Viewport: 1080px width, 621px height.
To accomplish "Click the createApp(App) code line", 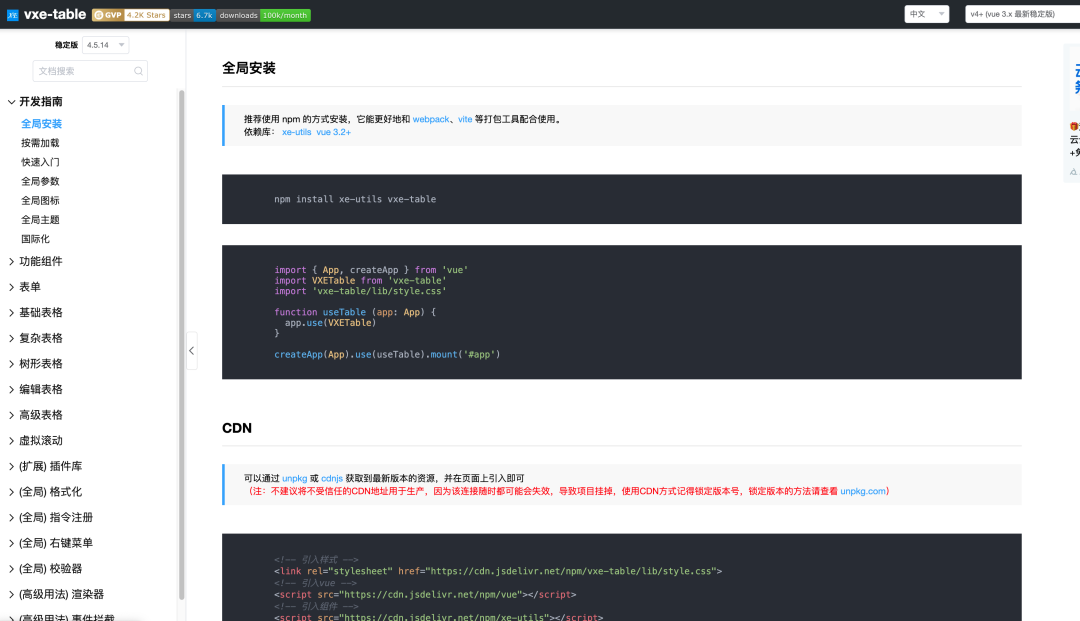I will pyautogui.click(x=387, y=355).
